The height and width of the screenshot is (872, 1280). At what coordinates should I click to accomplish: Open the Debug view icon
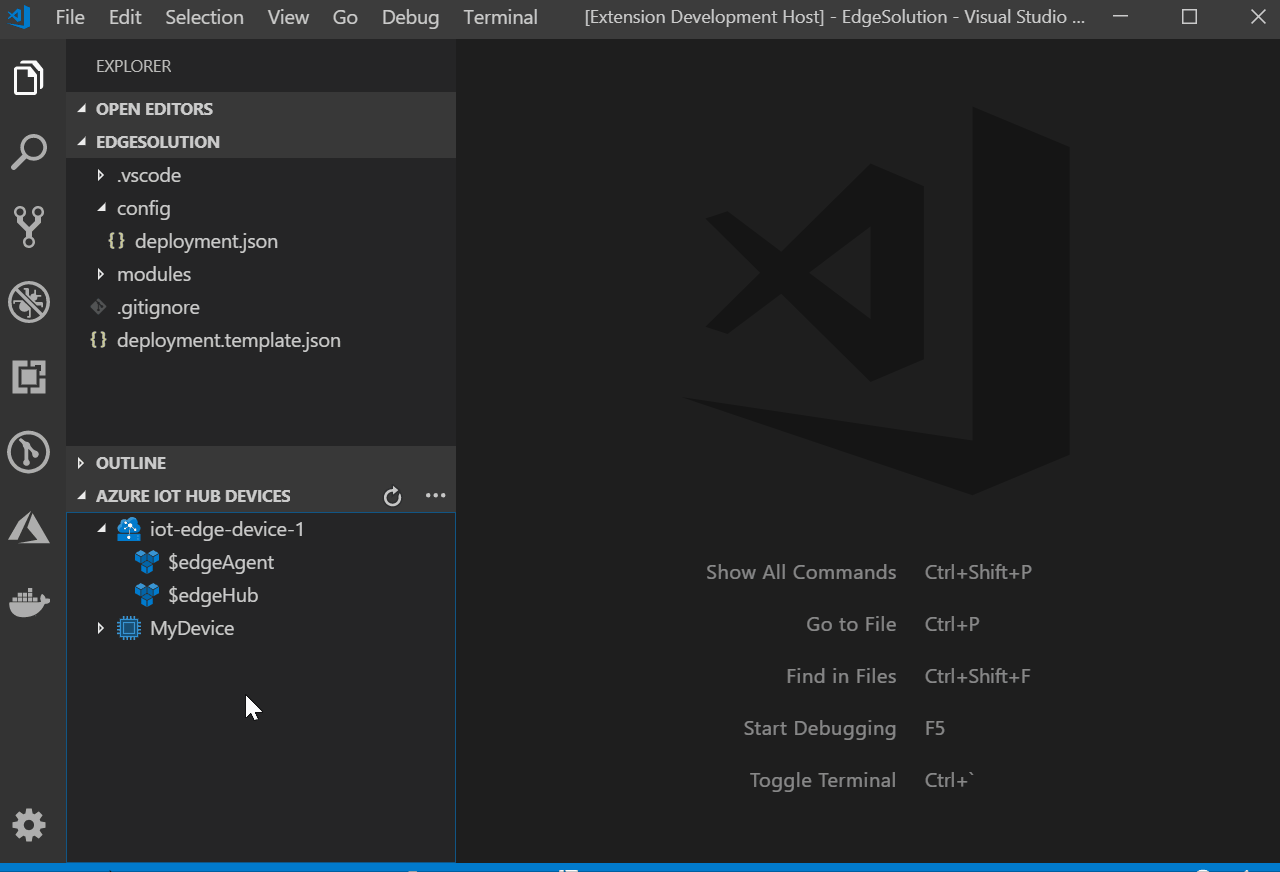29,302
